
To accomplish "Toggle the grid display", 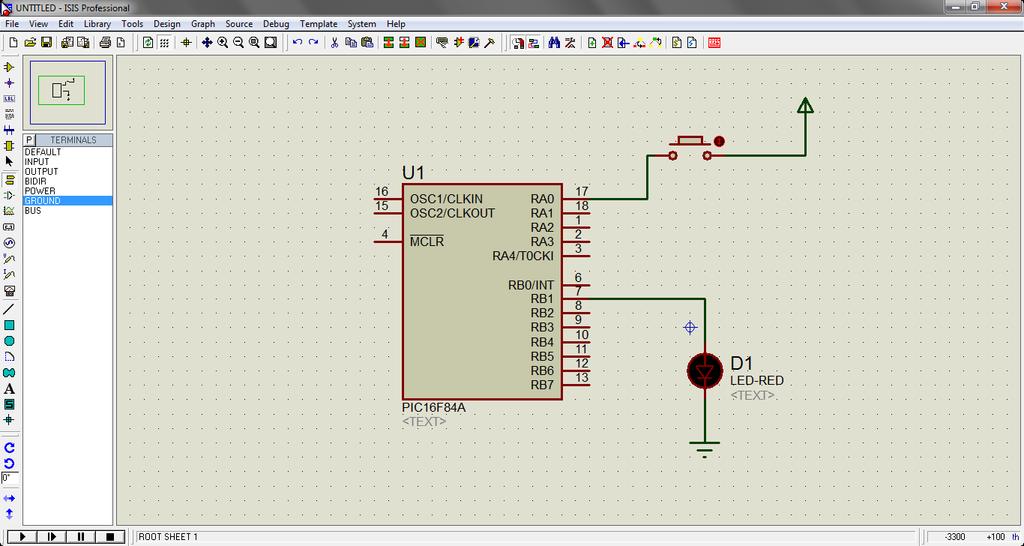I will tap(165, 42).
